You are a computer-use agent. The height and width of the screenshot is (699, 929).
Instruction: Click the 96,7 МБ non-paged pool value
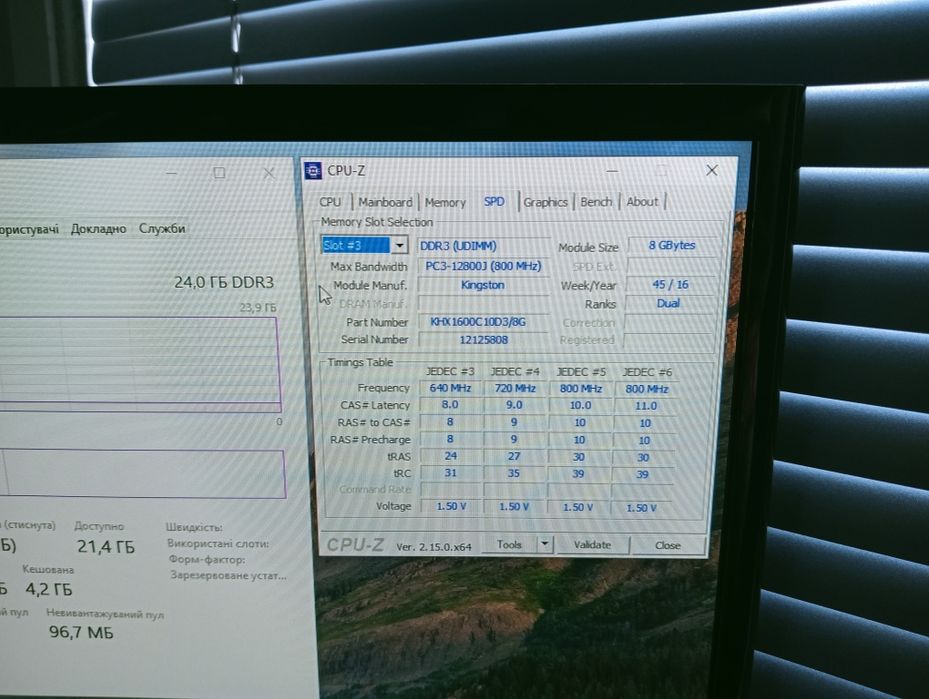click(x=81, y=633)
